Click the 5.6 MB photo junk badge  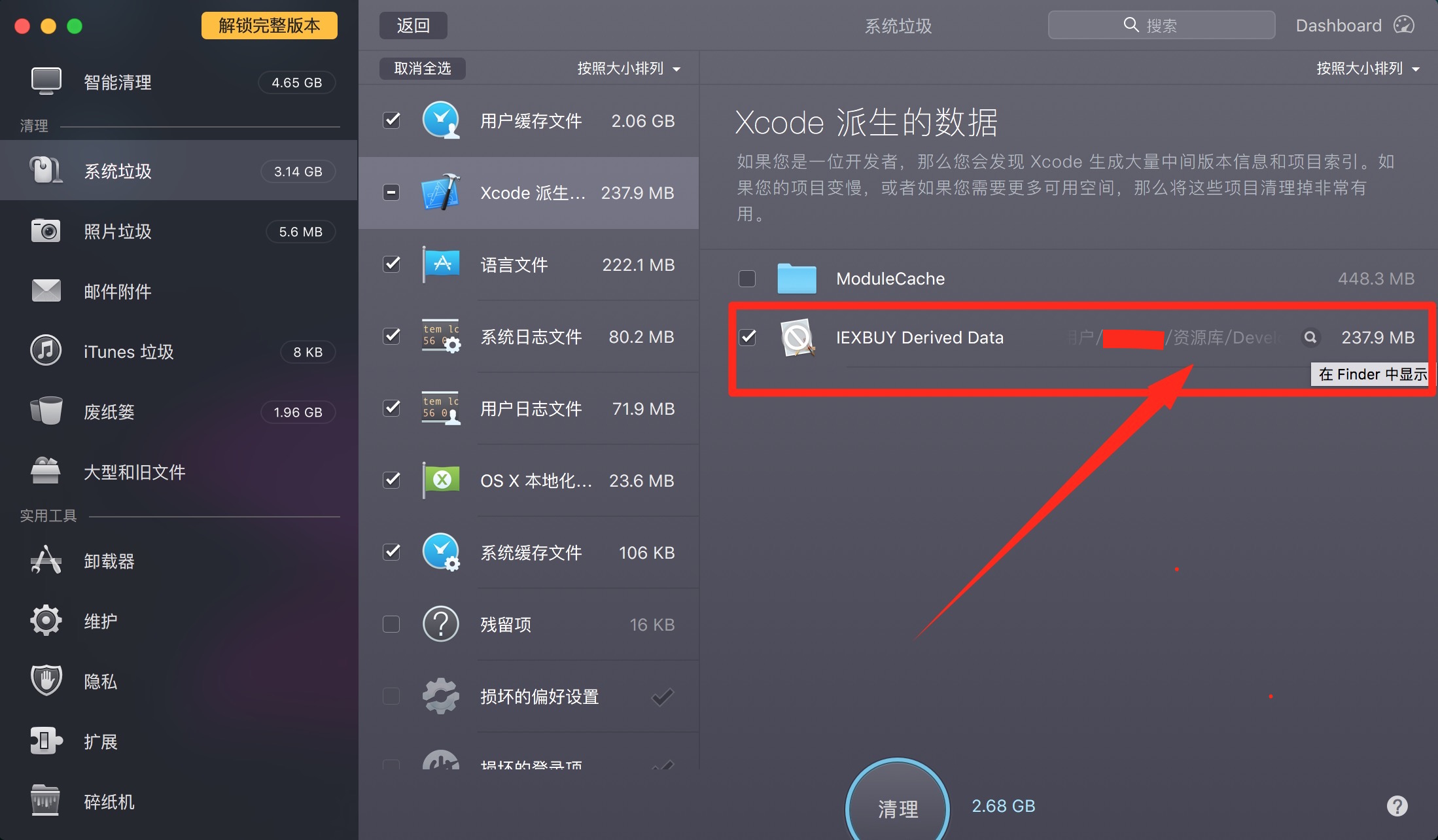coord(300,232)
